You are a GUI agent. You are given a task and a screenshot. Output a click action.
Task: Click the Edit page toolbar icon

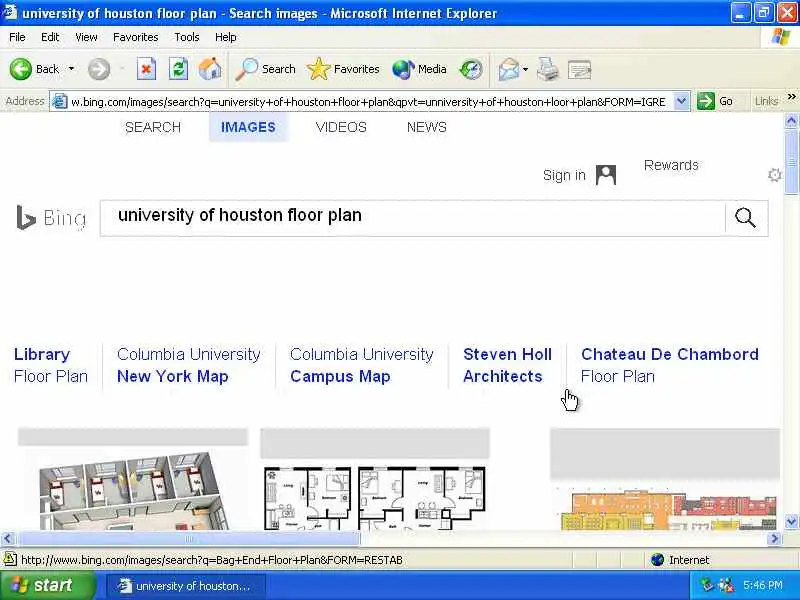580,69
